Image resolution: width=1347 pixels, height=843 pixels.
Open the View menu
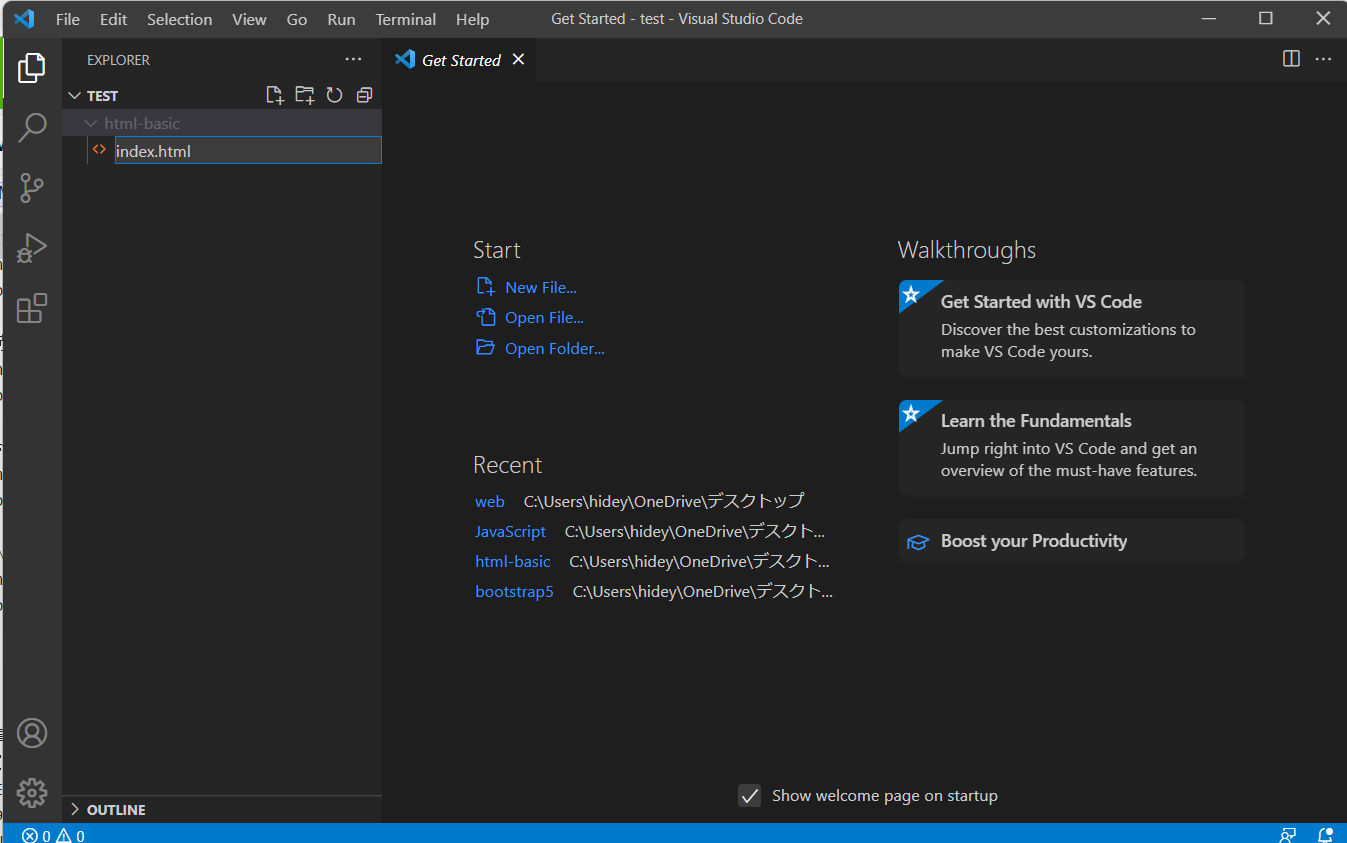(249, 19)
